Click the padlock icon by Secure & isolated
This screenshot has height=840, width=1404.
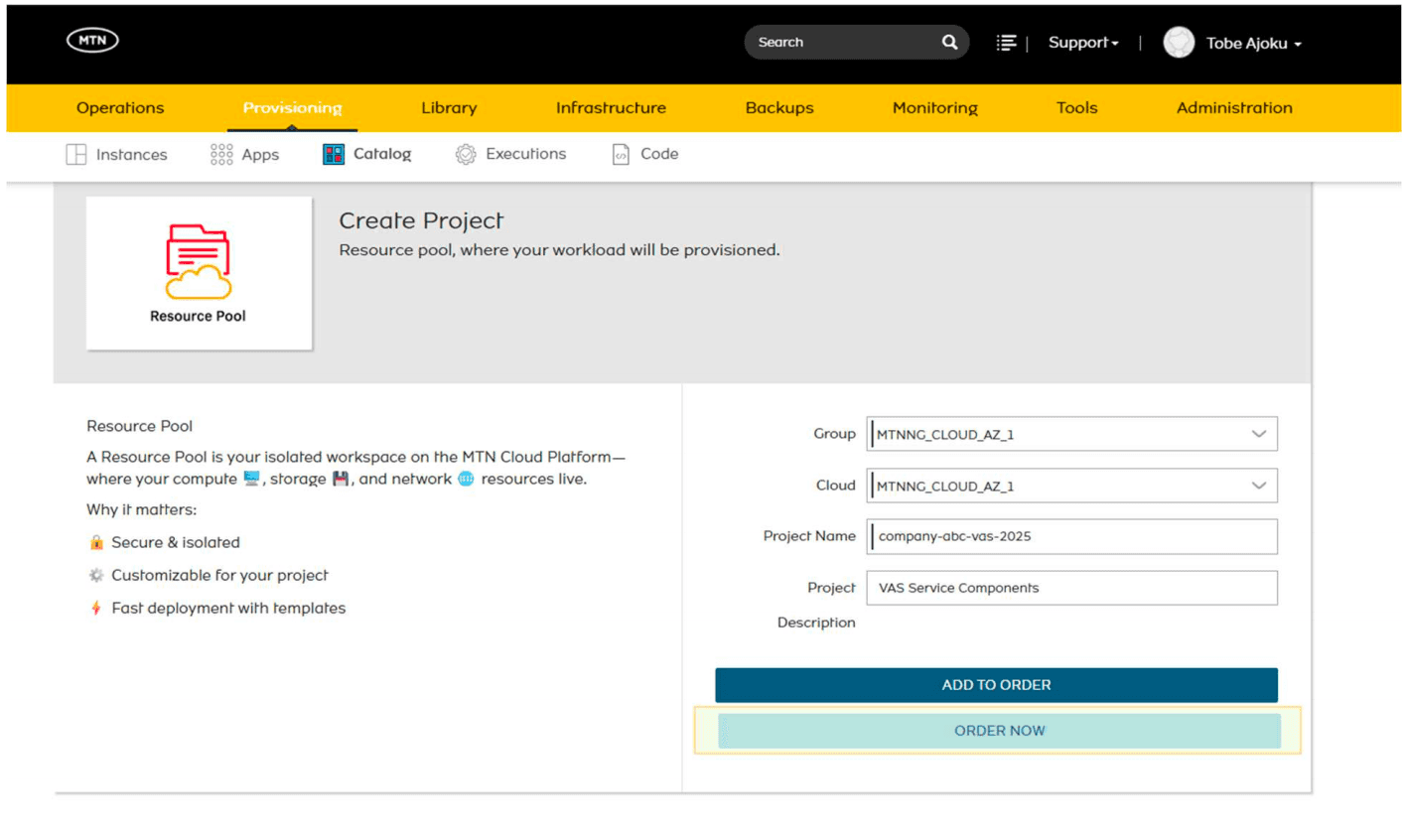click(x=96, y=542)
